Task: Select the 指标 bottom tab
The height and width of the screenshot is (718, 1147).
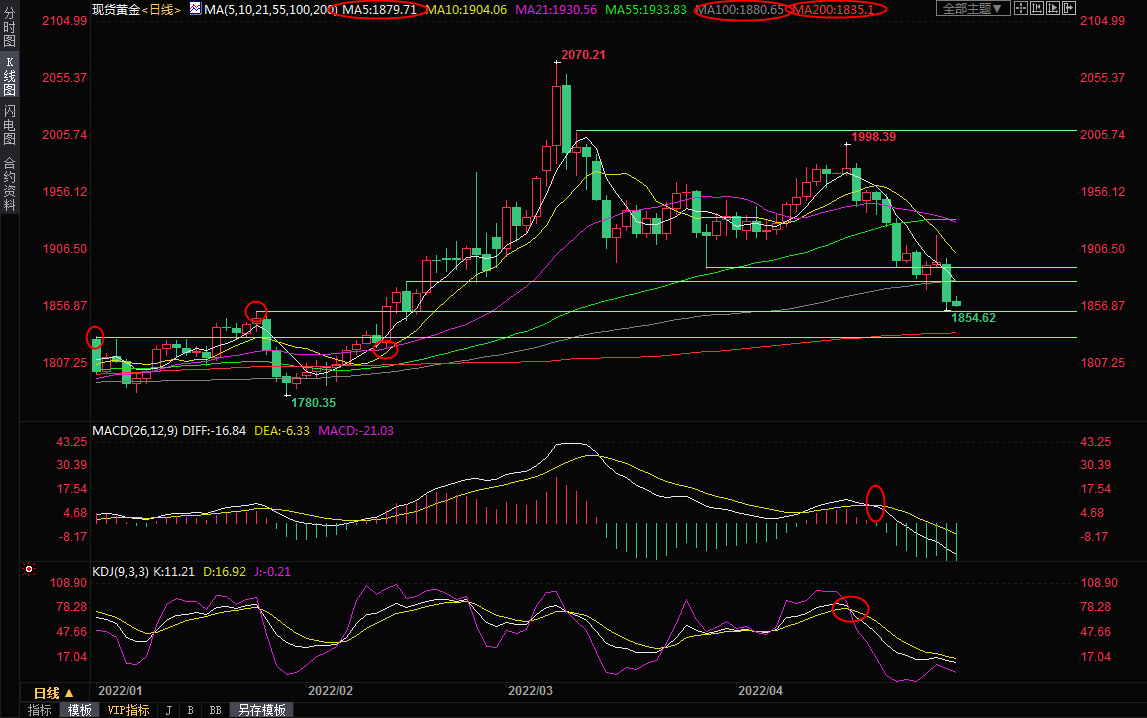Action: tap(40, 710)
